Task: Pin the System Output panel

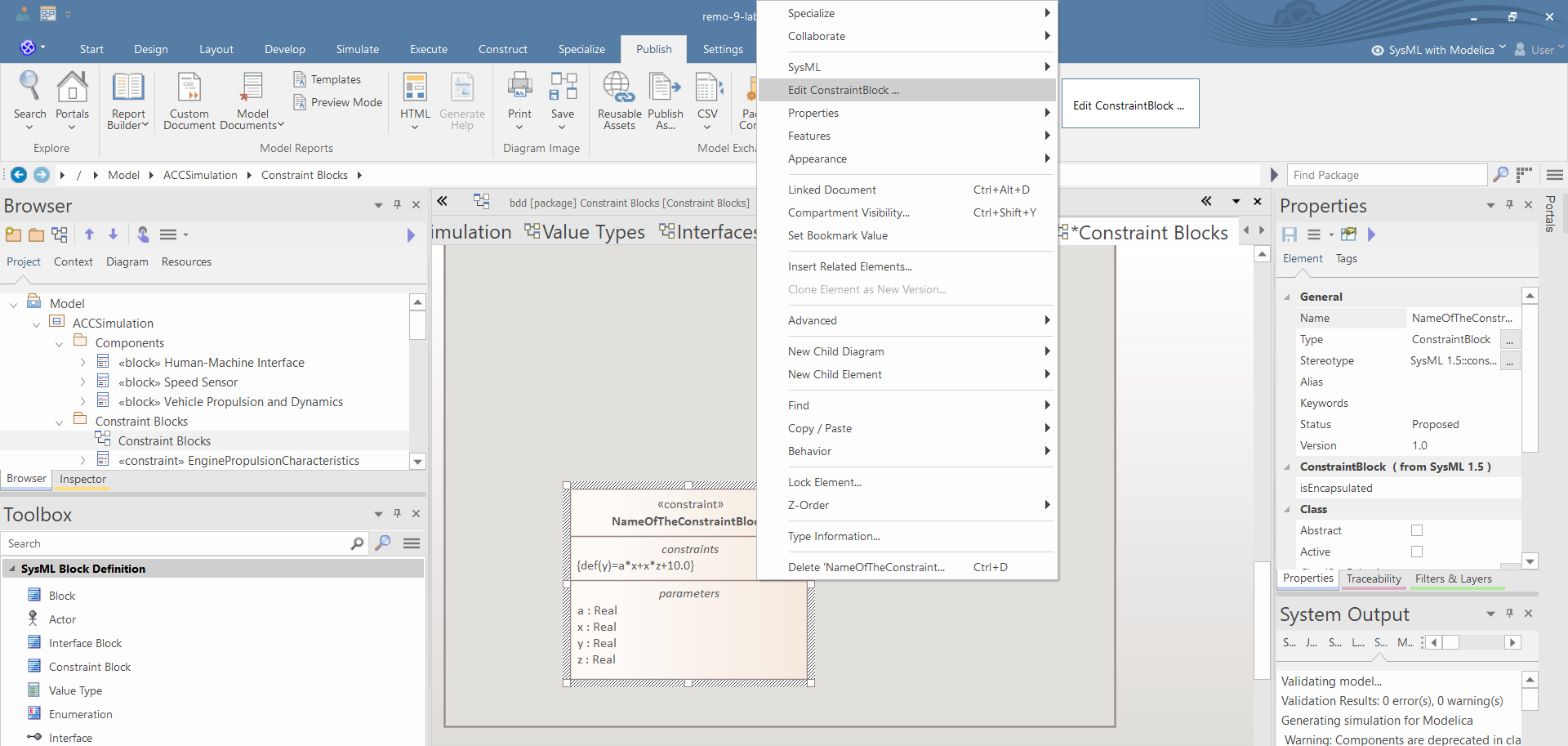Action: pos(1510,614)
